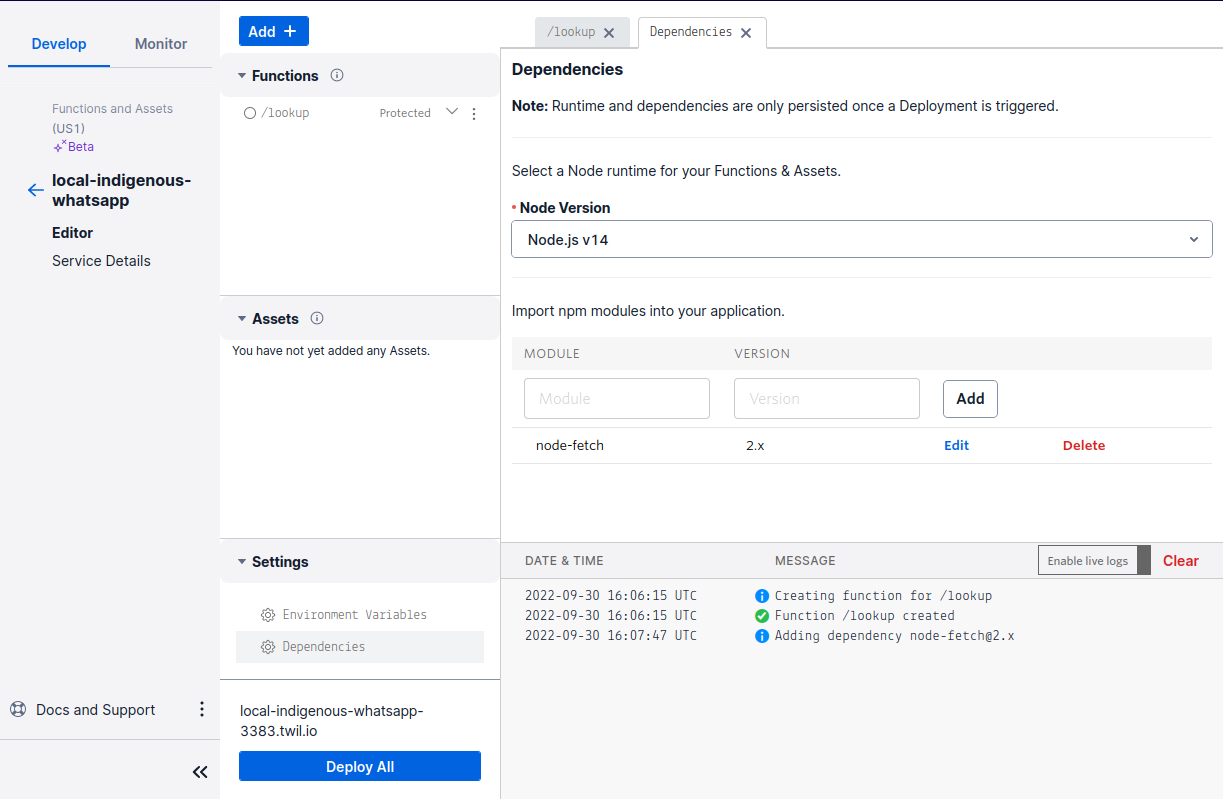Click the back arrow beside local-indigenous-whatsapp
Viewport: 1223px width, 799px height.
[x=36, y=190]
